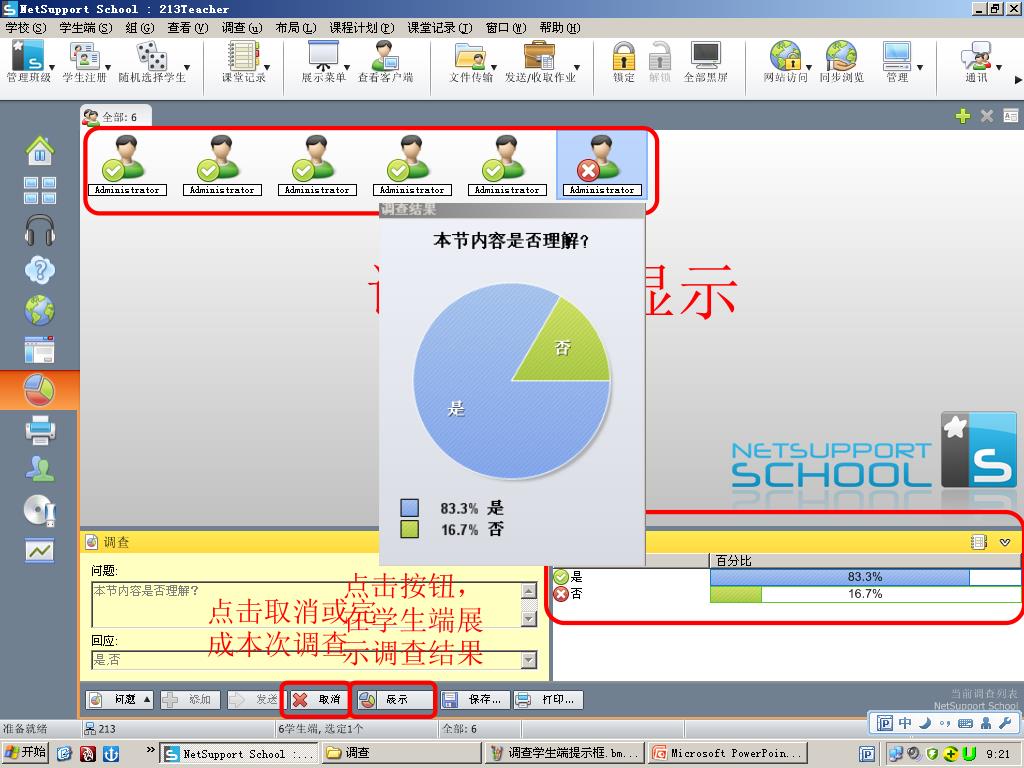This screenshot has height=768, width=1024.
Task: Open the 问题 button dropdown arrow
Action: tap(147, 699)
